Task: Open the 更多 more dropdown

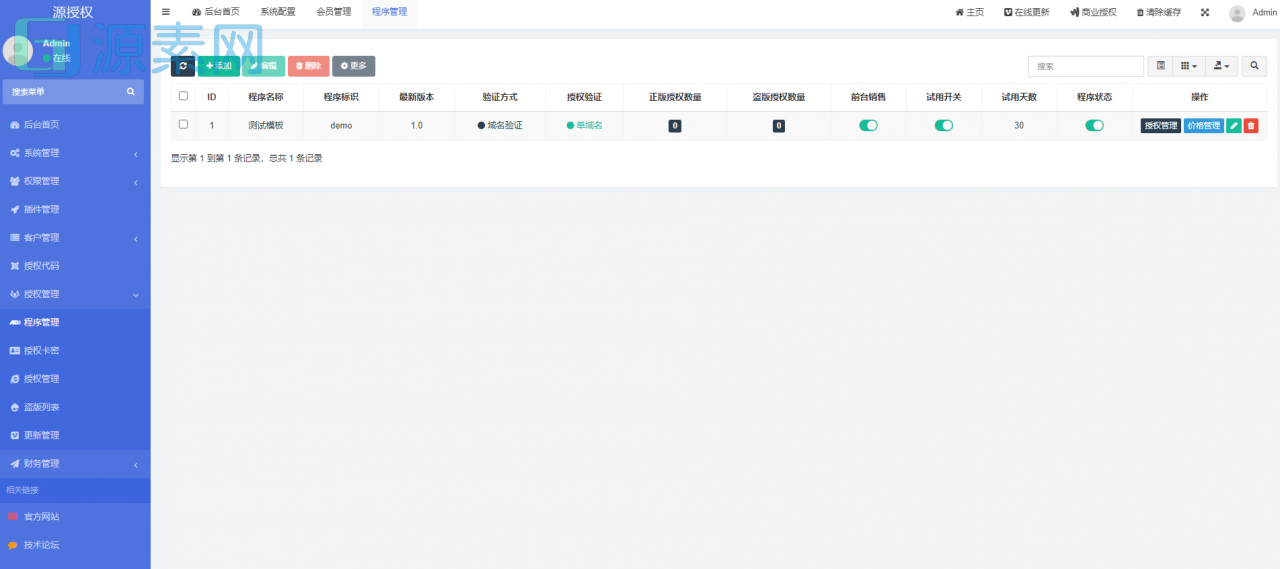Action: click(353, 66)
